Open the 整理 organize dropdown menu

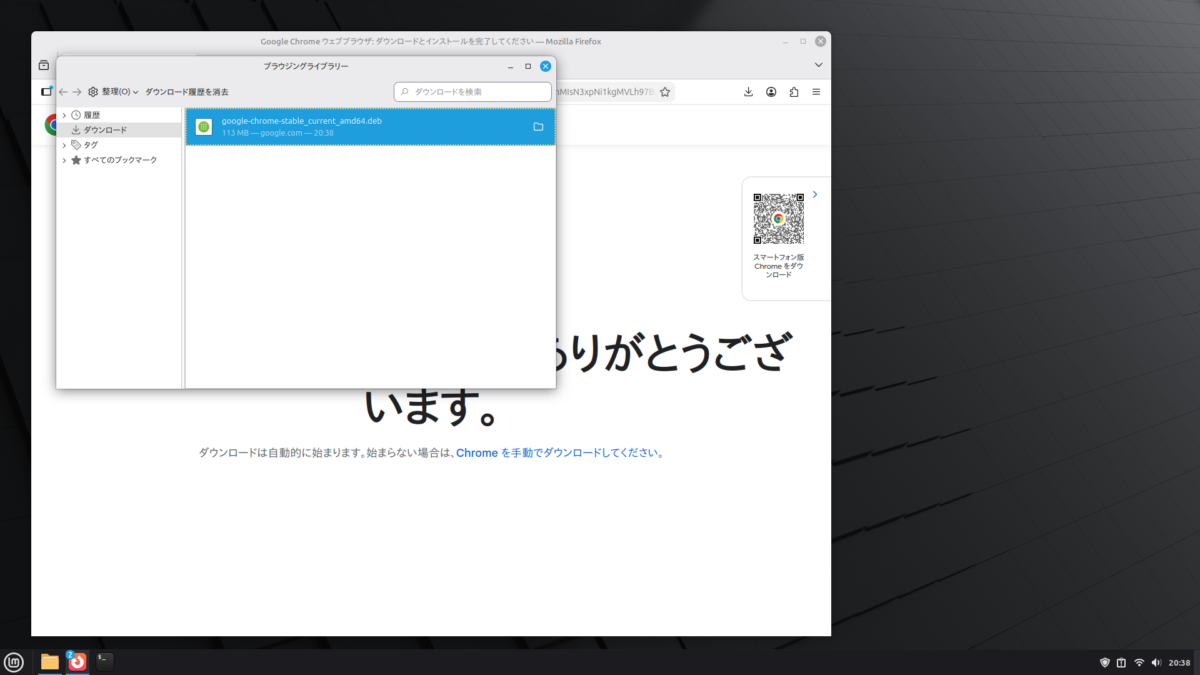point(113,92)
